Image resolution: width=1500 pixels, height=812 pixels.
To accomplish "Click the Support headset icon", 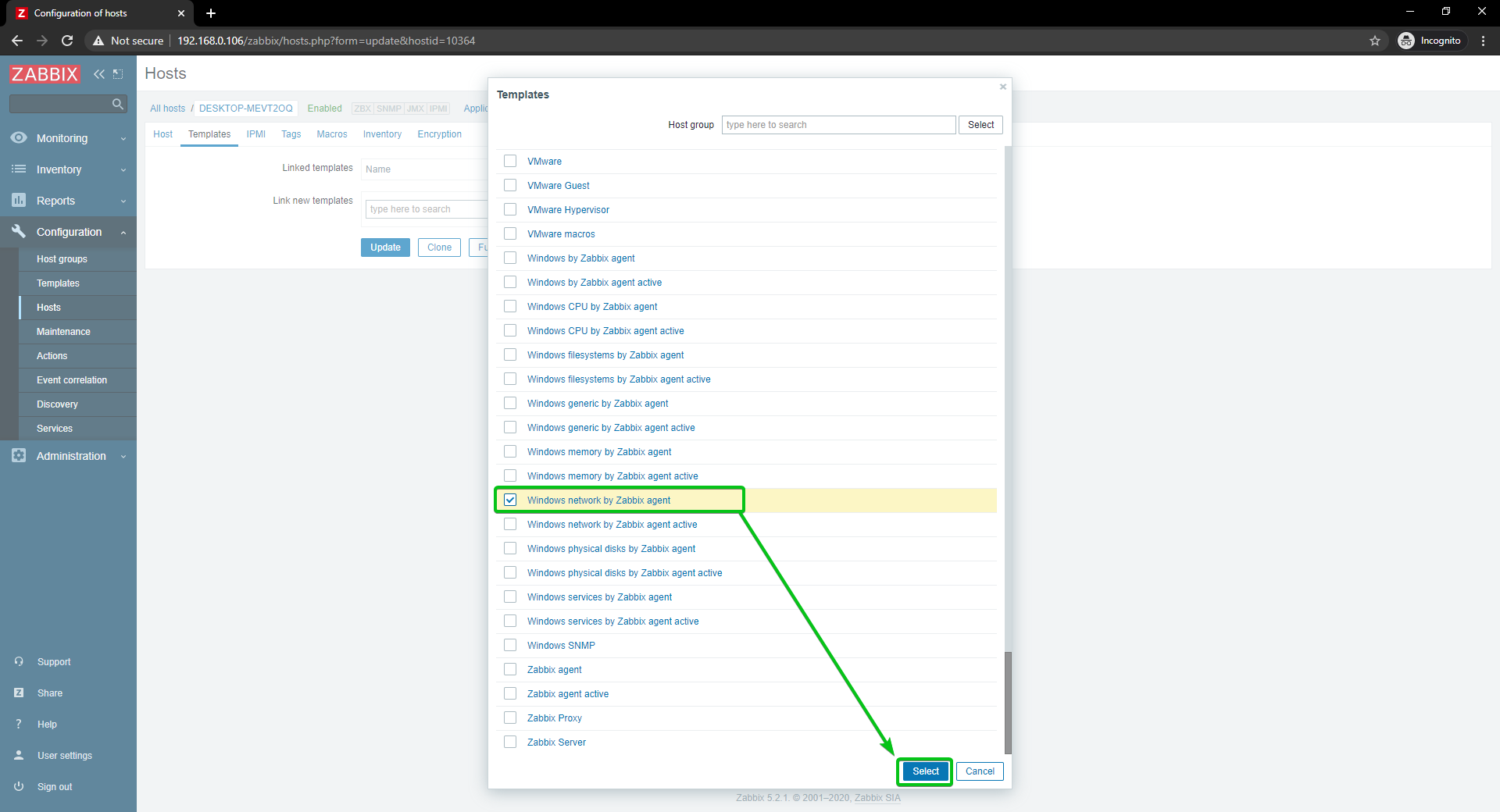I will point(19,662).
